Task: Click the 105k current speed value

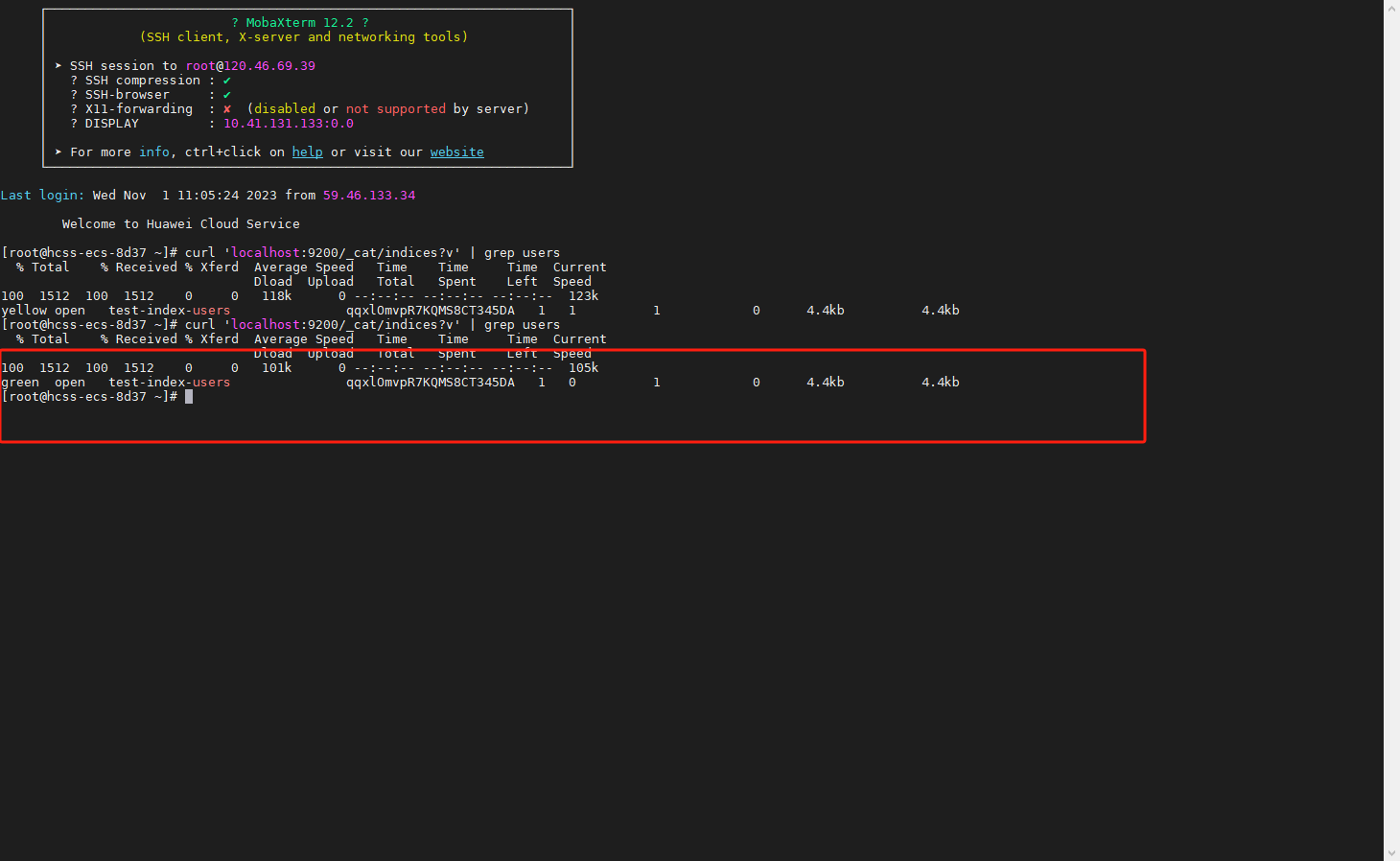Action: (x=584, y=368)
